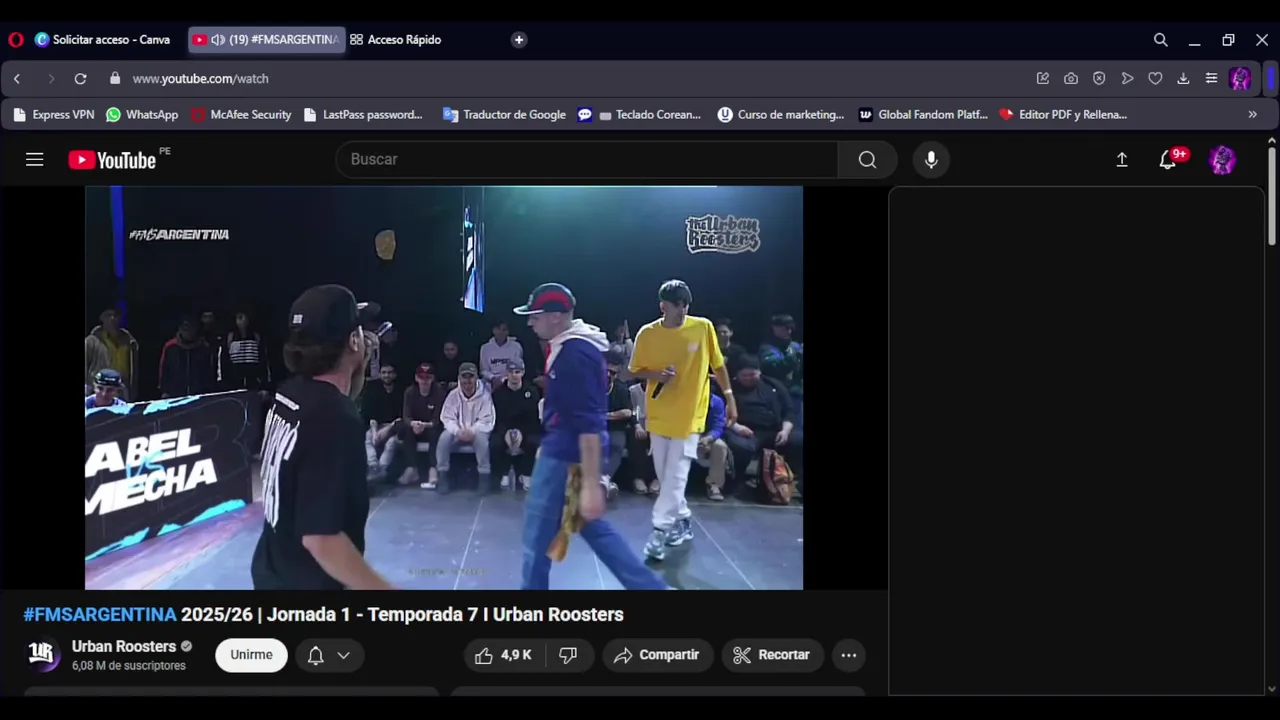Switch to the #FMSARGENTINA YouTube tab
The image size is (1280, 720).
(267, 40)
